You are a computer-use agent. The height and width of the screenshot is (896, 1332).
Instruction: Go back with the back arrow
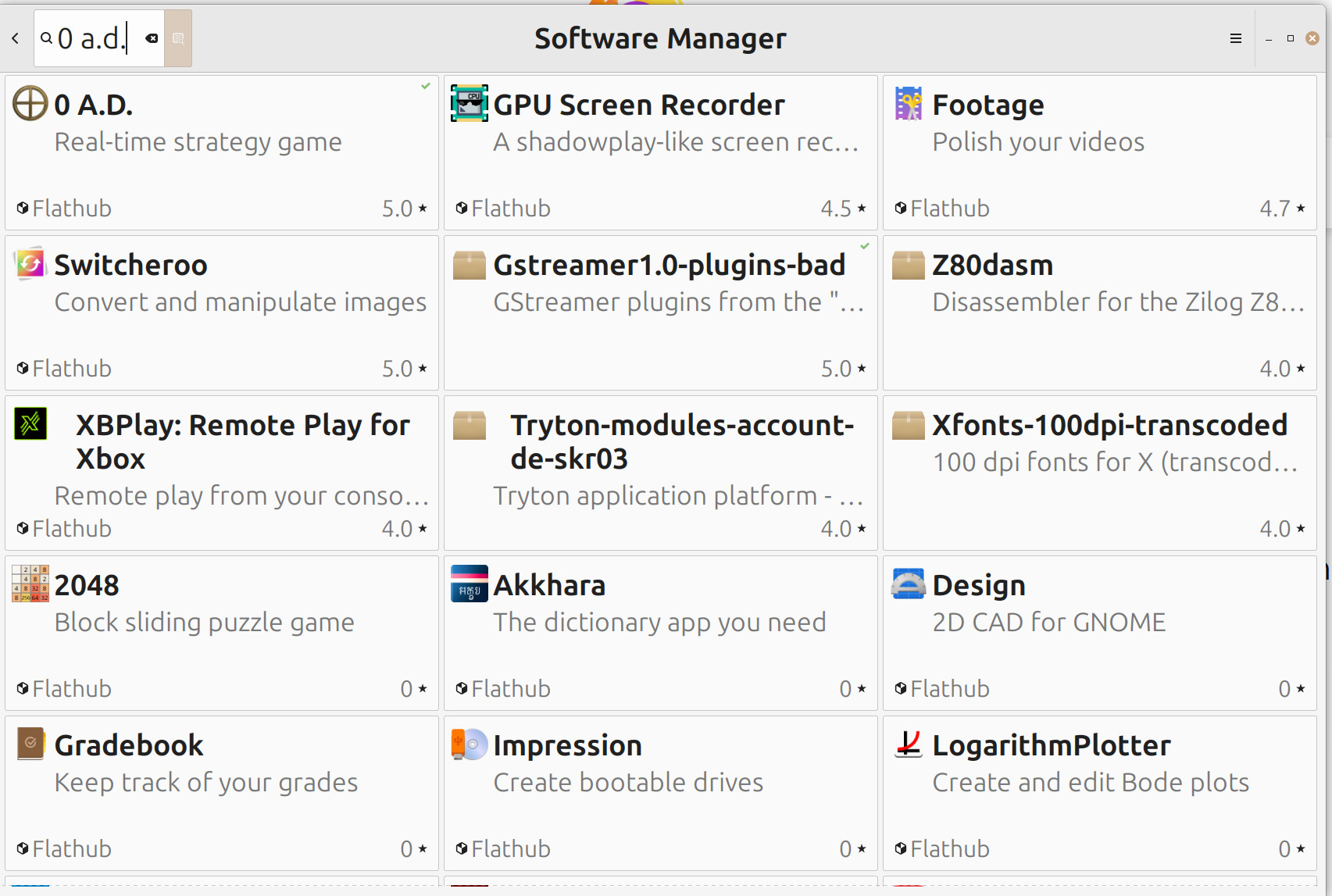(15, 38)
